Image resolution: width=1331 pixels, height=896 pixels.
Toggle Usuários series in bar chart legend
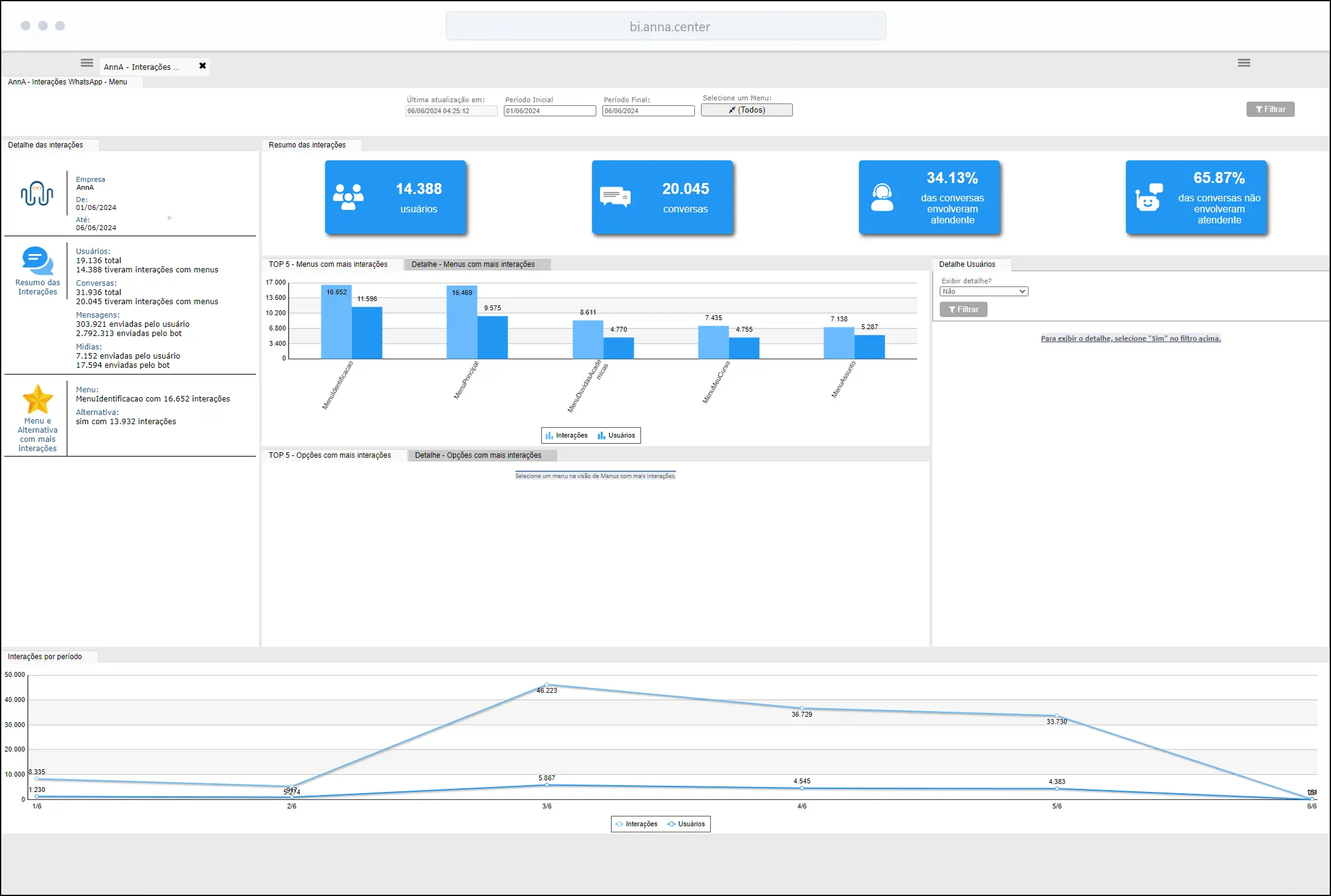[x=617, y=435]
